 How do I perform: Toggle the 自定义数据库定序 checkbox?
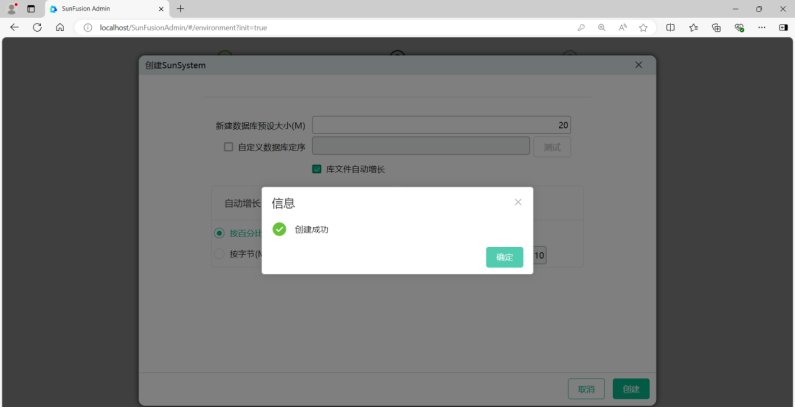[x=229, y=147]
